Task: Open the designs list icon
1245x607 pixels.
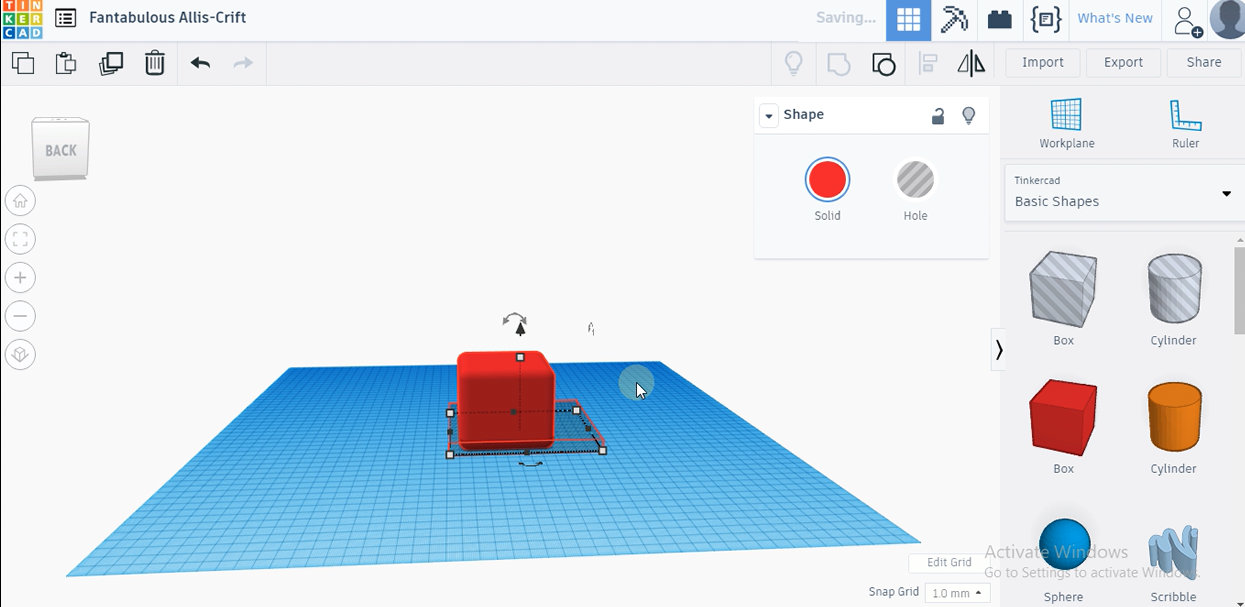Action: pos(65,18)
